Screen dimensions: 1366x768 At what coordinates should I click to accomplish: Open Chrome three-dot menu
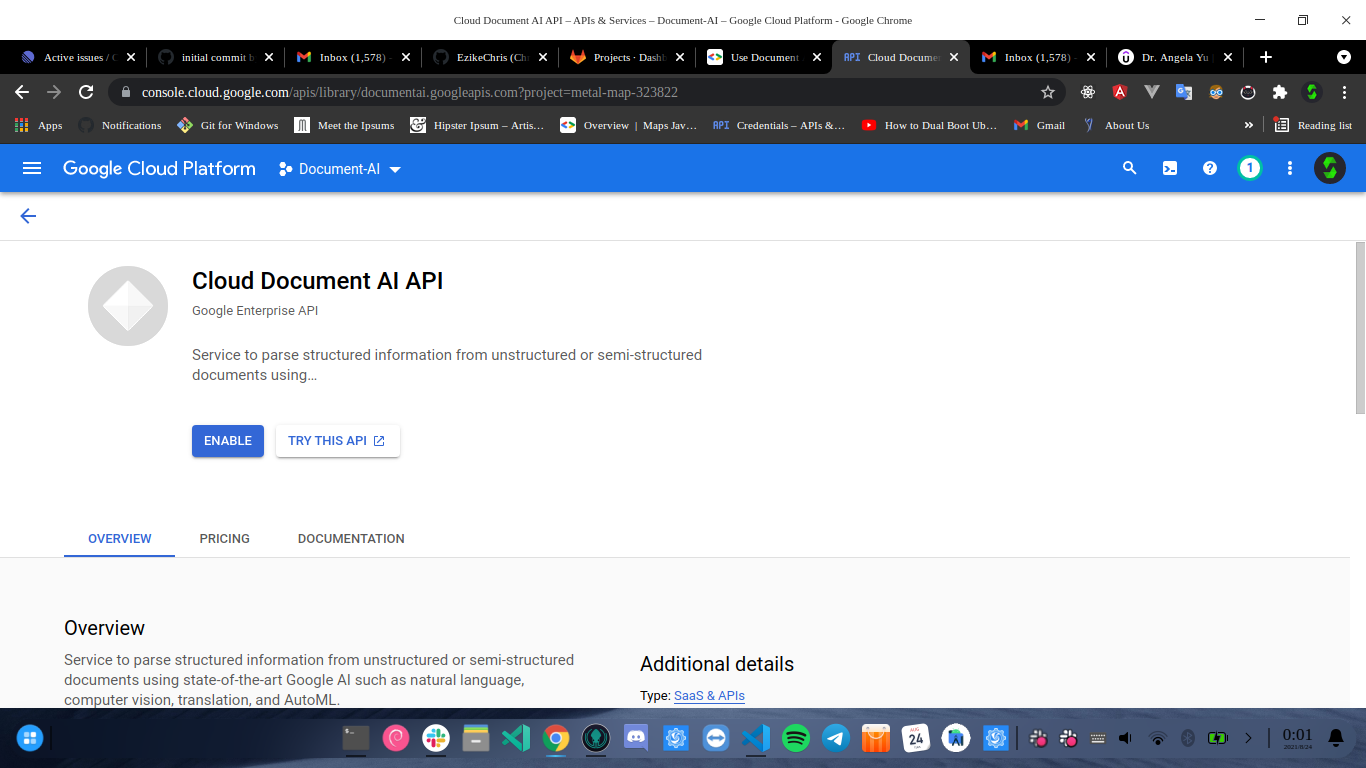pyautogui.click(x=1344, y=92)
